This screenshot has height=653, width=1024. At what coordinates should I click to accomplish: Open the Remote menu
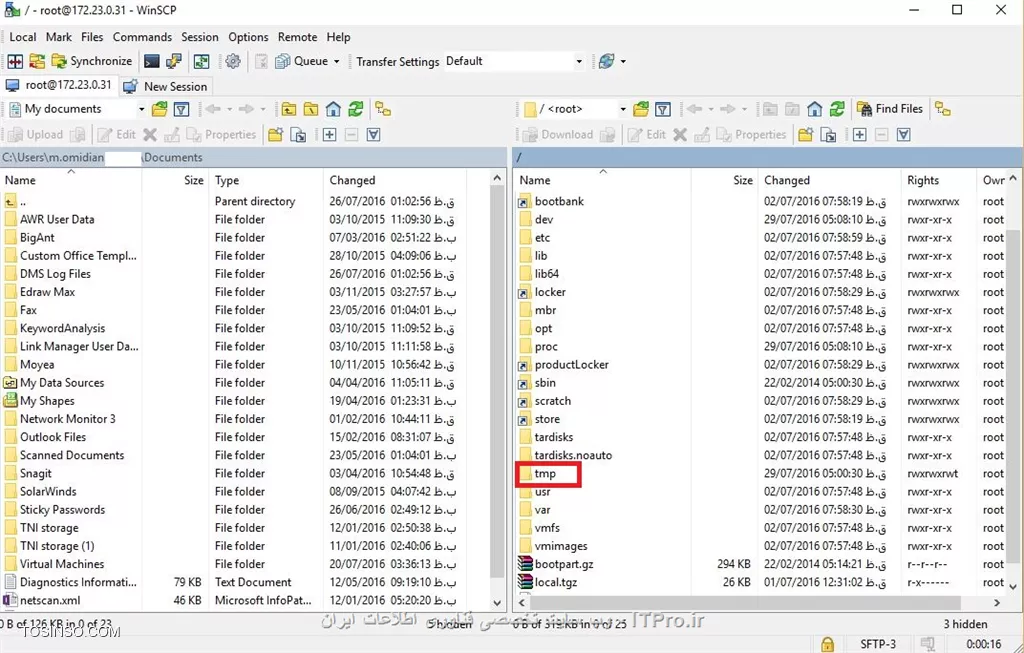297,37
